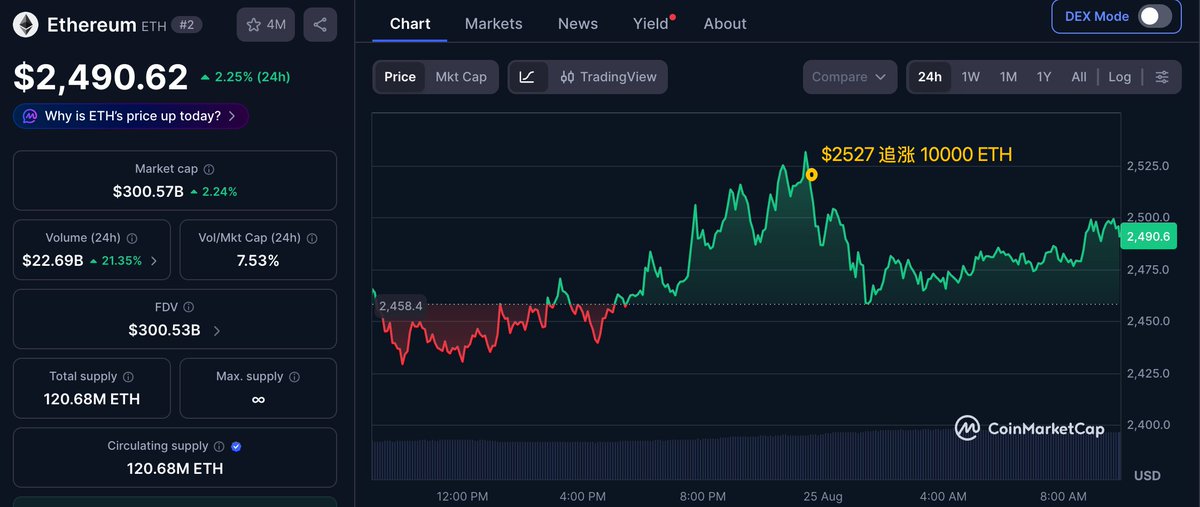Select 1Y time range
The width and height of the screenshot is (1200, 507).
(x=1044, y=77)
